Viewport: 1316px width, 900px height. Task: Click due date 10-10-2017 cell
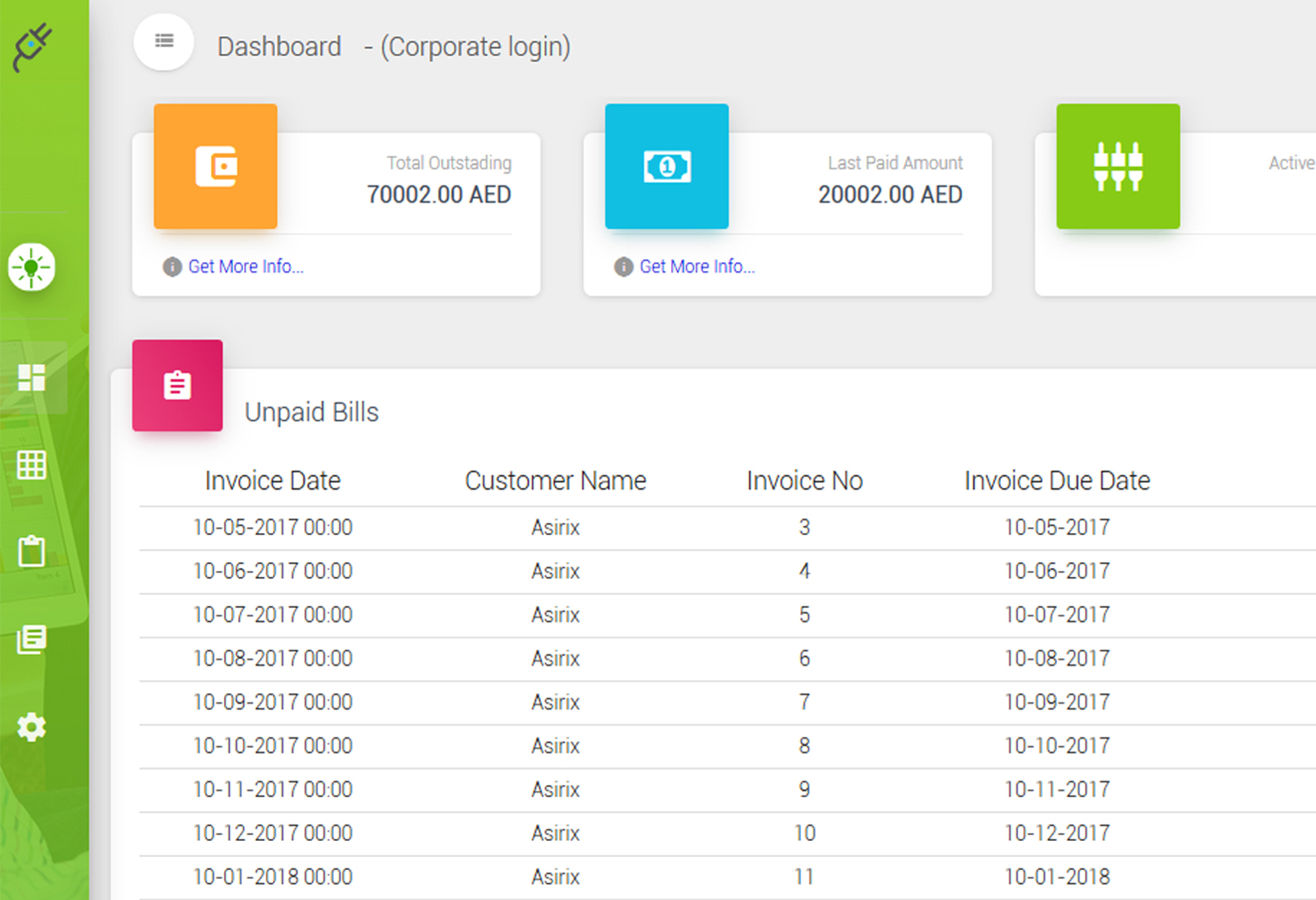coord(1057,745)
